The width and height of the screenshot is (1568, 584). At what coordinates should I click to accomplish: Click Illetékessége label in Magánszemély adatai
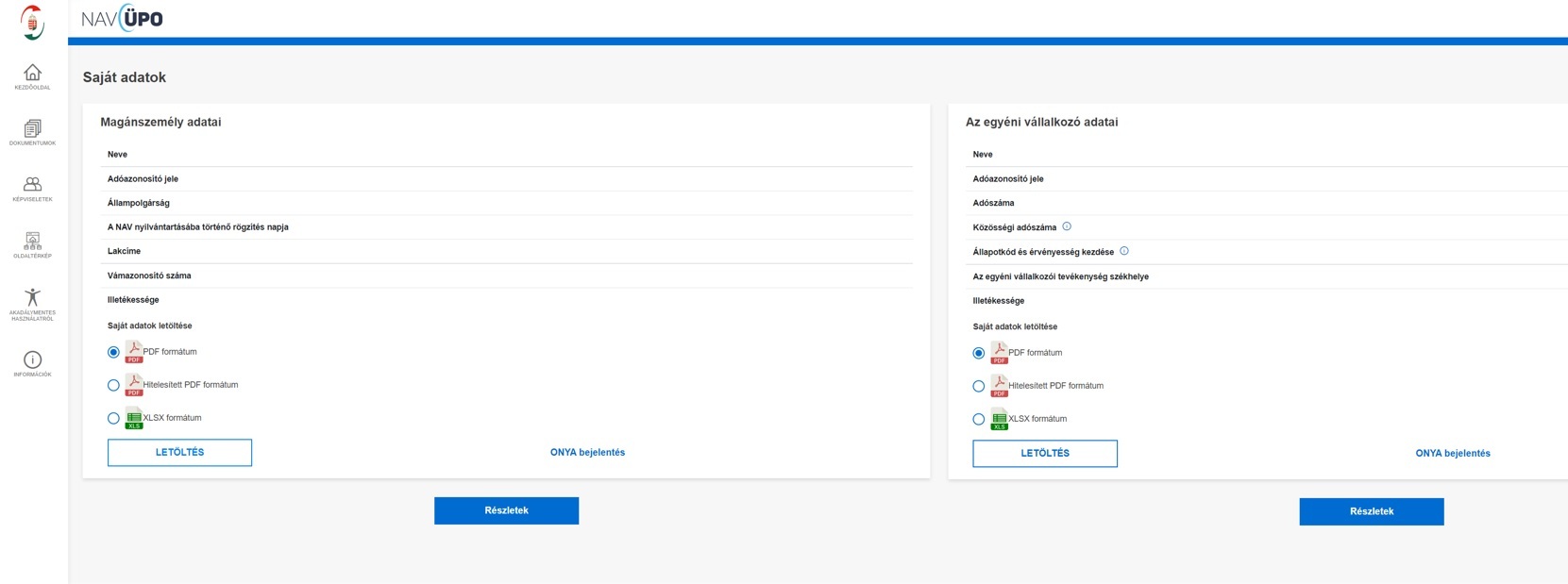[133, 300]
